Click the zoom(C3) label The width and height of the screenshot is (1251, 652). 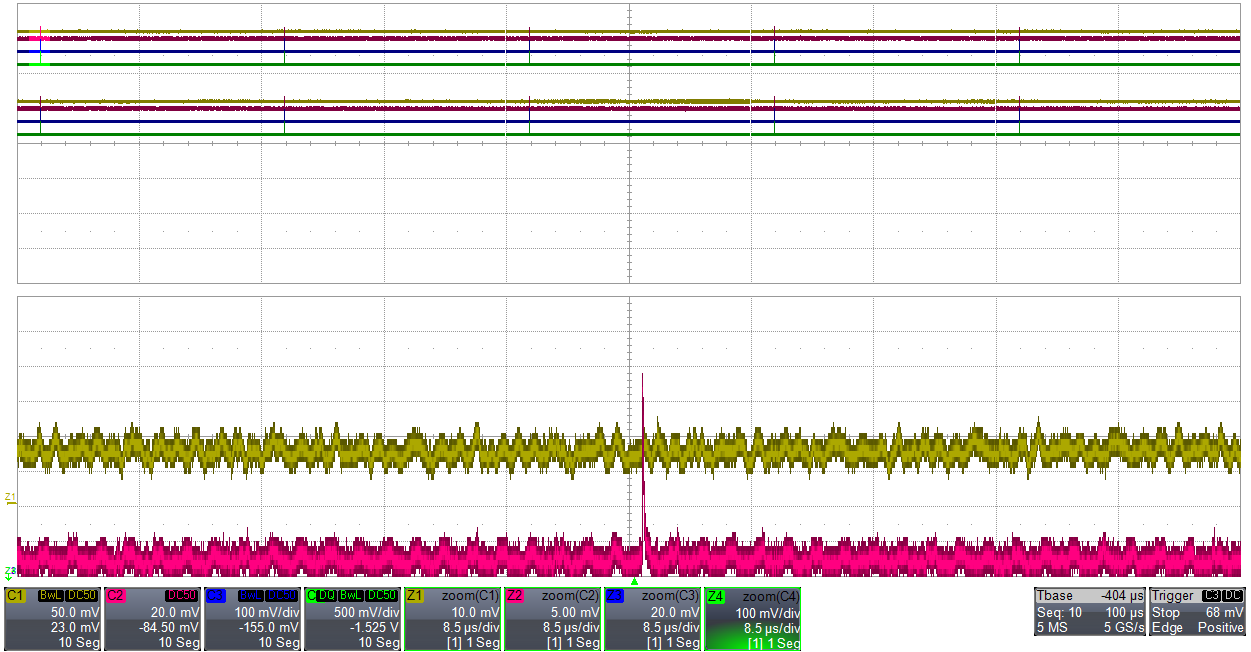(670, 596)
